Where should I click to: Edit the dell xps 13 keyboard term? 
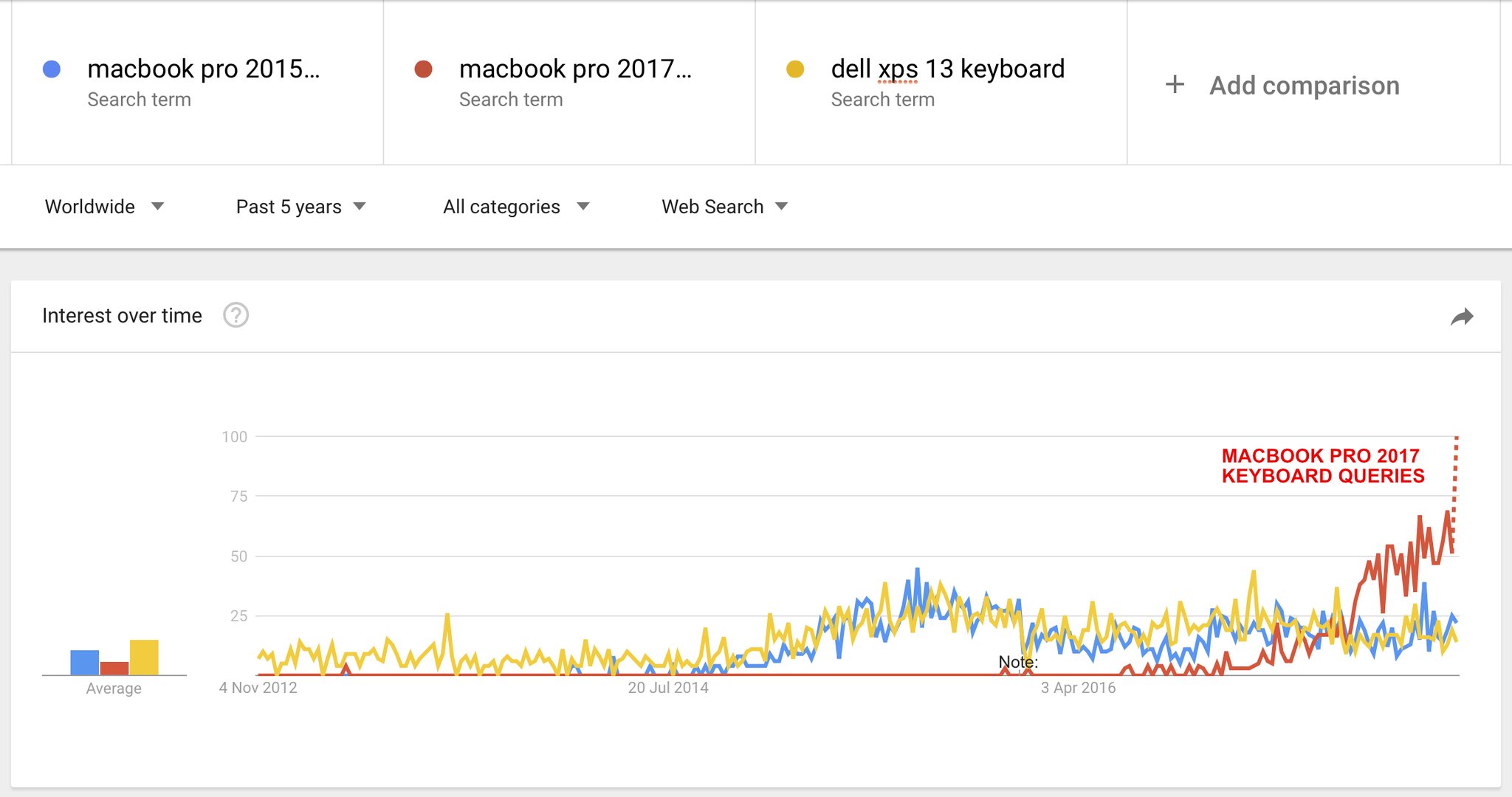(x=948, y=69)
